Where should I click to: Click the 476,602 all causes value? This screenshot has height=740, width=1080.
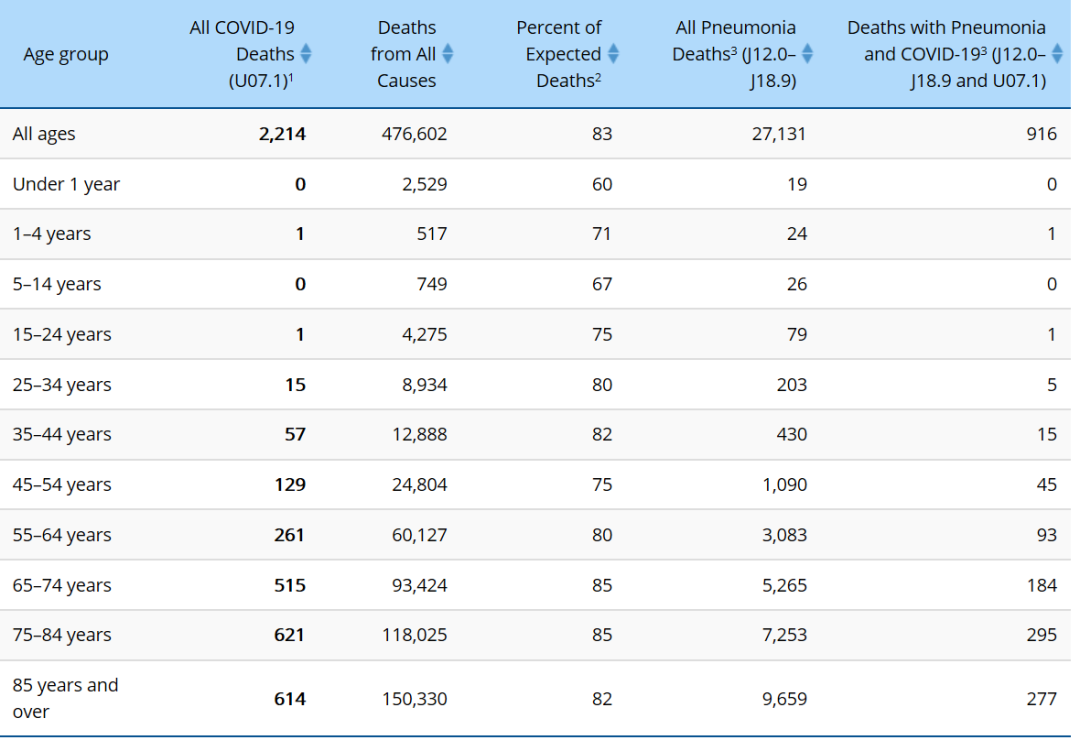point(415,134)
